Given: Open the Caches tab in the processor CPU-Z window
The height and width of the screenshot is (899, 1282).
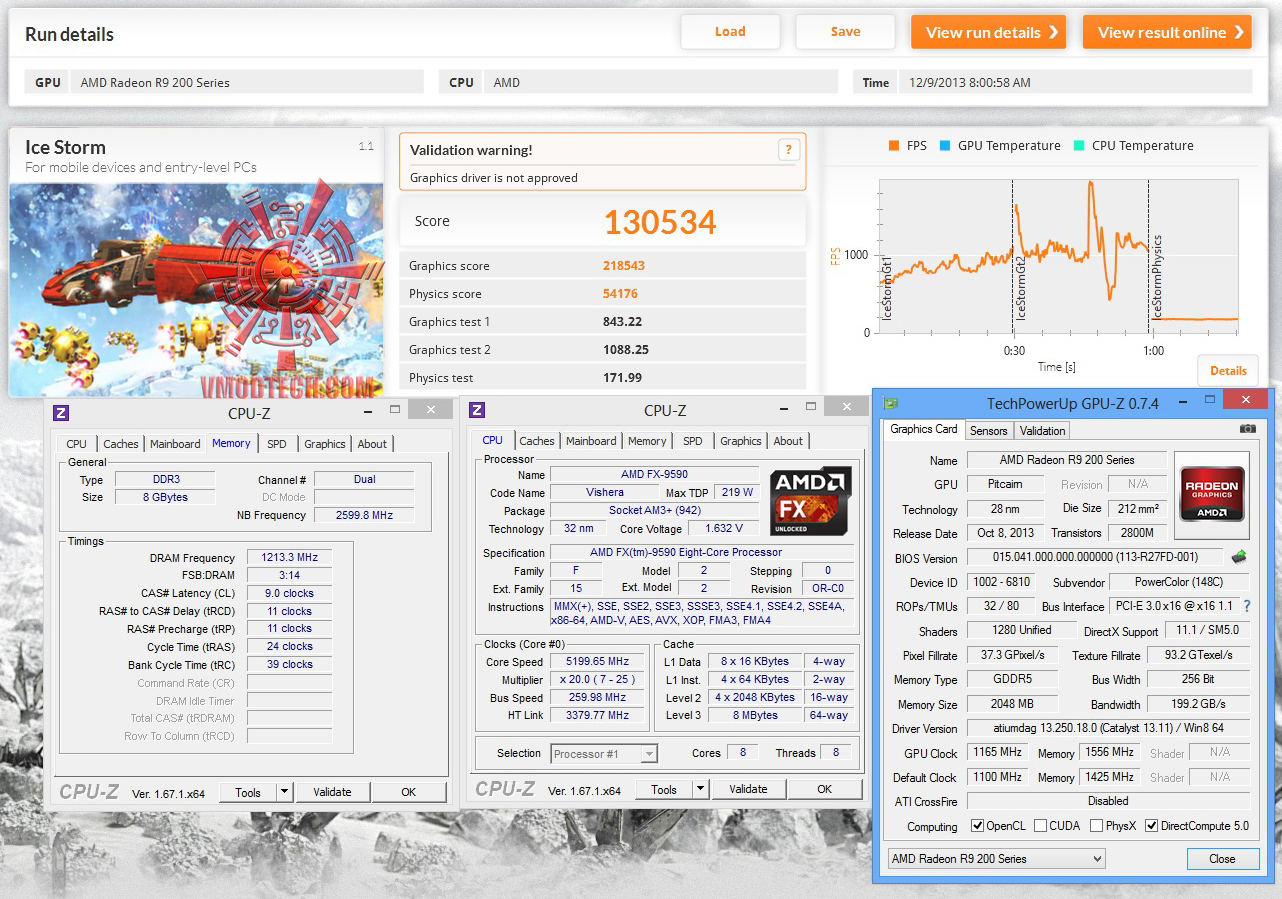Looking at the screenshot, I should (537, 441).
